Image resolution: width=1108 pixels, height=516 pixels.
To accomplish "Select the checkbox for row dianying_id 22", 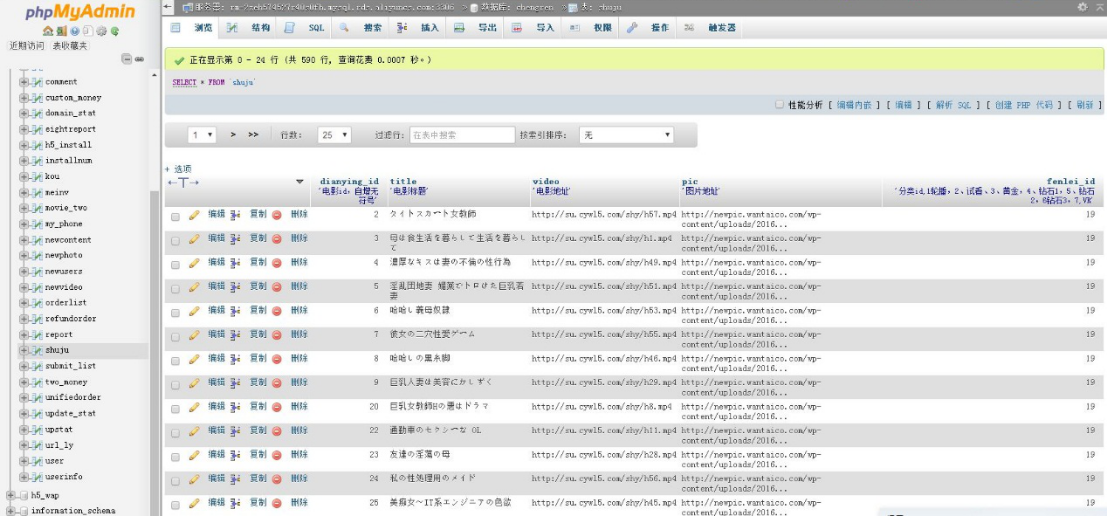I will 175,432.
